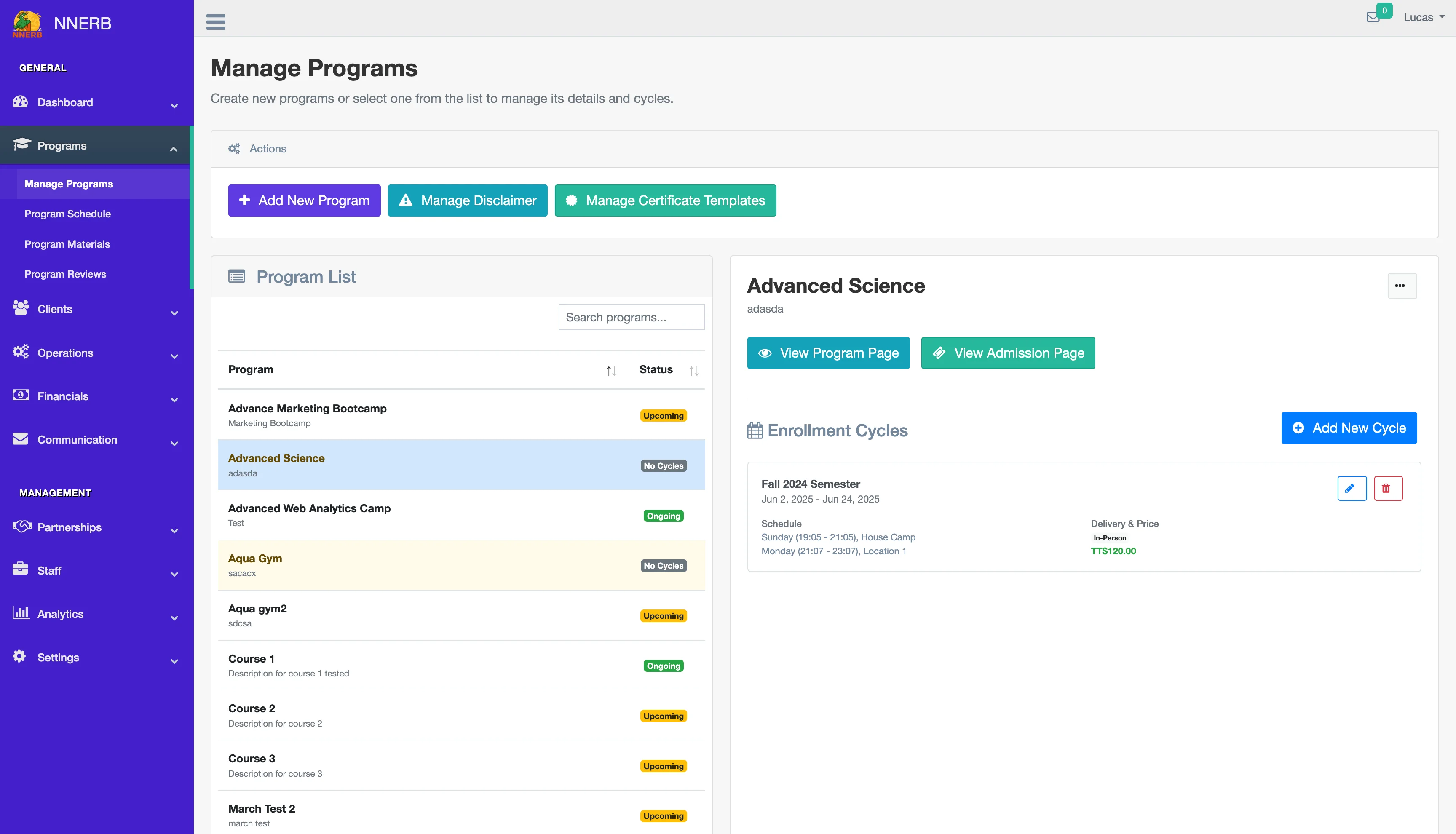Open the Lucas user dropdown
The height and width of the screenshot is (834, 1456).
[1423, 17]
